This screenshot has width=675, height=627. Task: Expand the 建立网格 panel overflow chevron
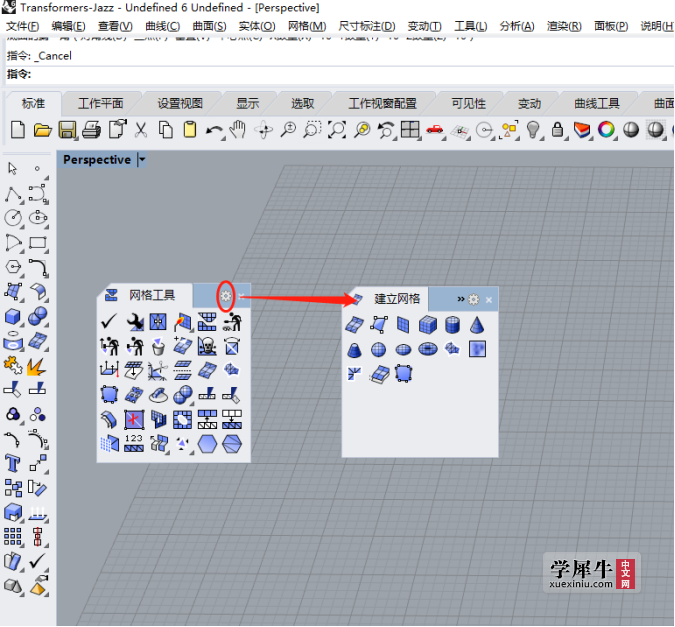tap(461, 299)
